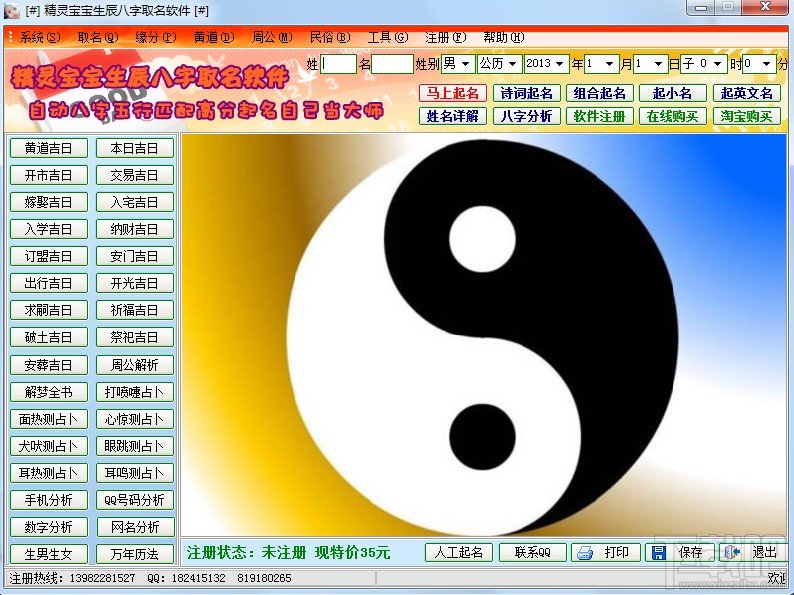Open the 注册(F) menu
Image resolution: width=794 pixels, height=595 pixels.
445,37
